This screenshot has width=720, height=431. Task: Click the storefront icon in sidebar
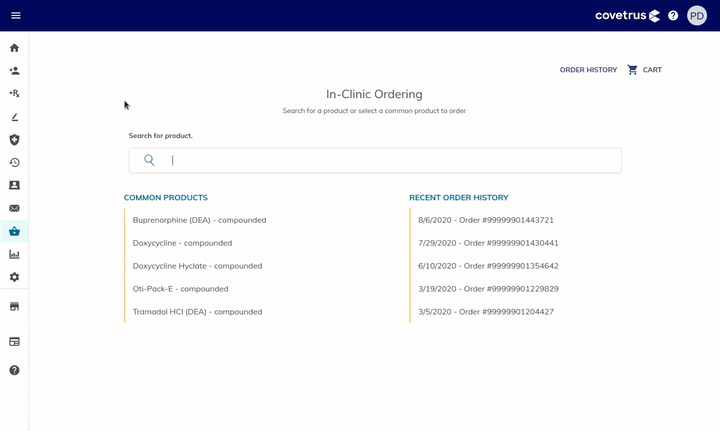pyautogui.click(x=14, y=306)
